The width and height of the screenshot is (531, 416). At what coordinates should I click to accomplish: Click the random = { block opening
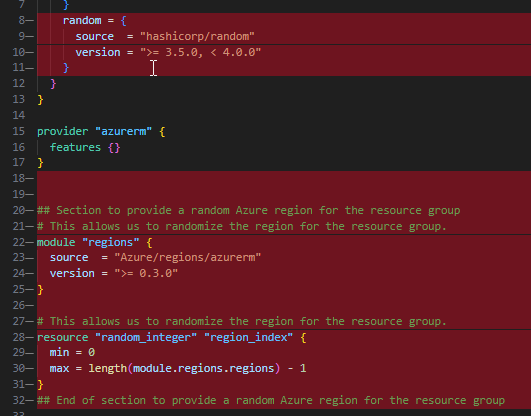[x=94, y=21]
